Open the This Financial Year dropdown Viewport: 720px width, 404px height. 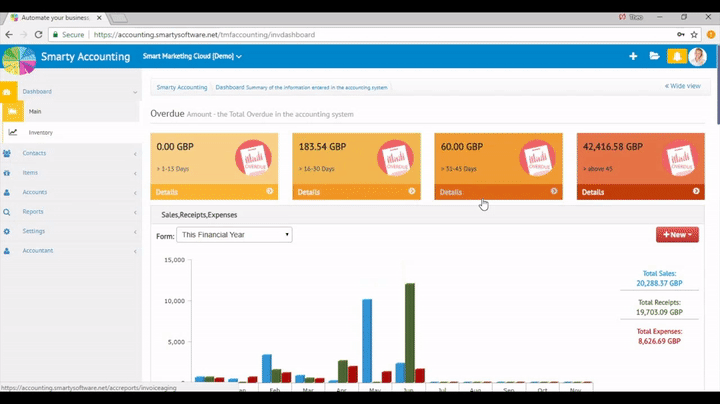click(234, 235)
